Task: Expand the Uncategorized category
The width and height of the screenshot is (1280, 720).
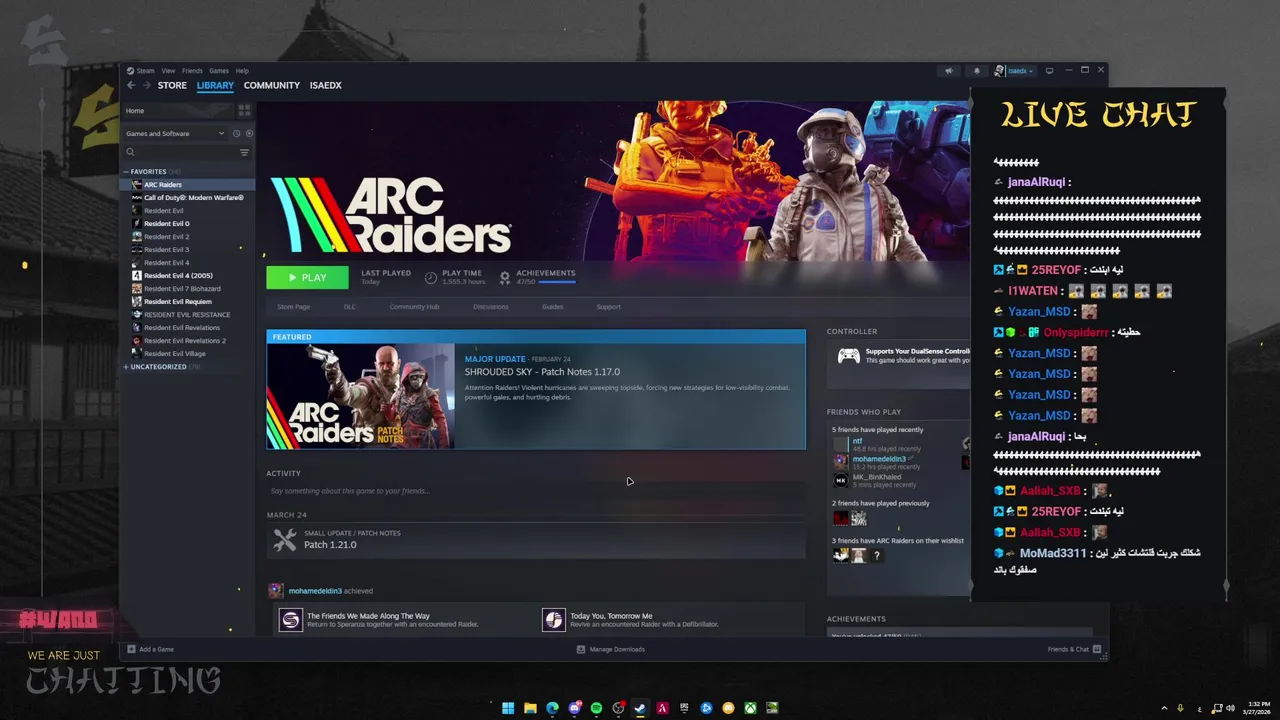Action: tap(126, 367)
